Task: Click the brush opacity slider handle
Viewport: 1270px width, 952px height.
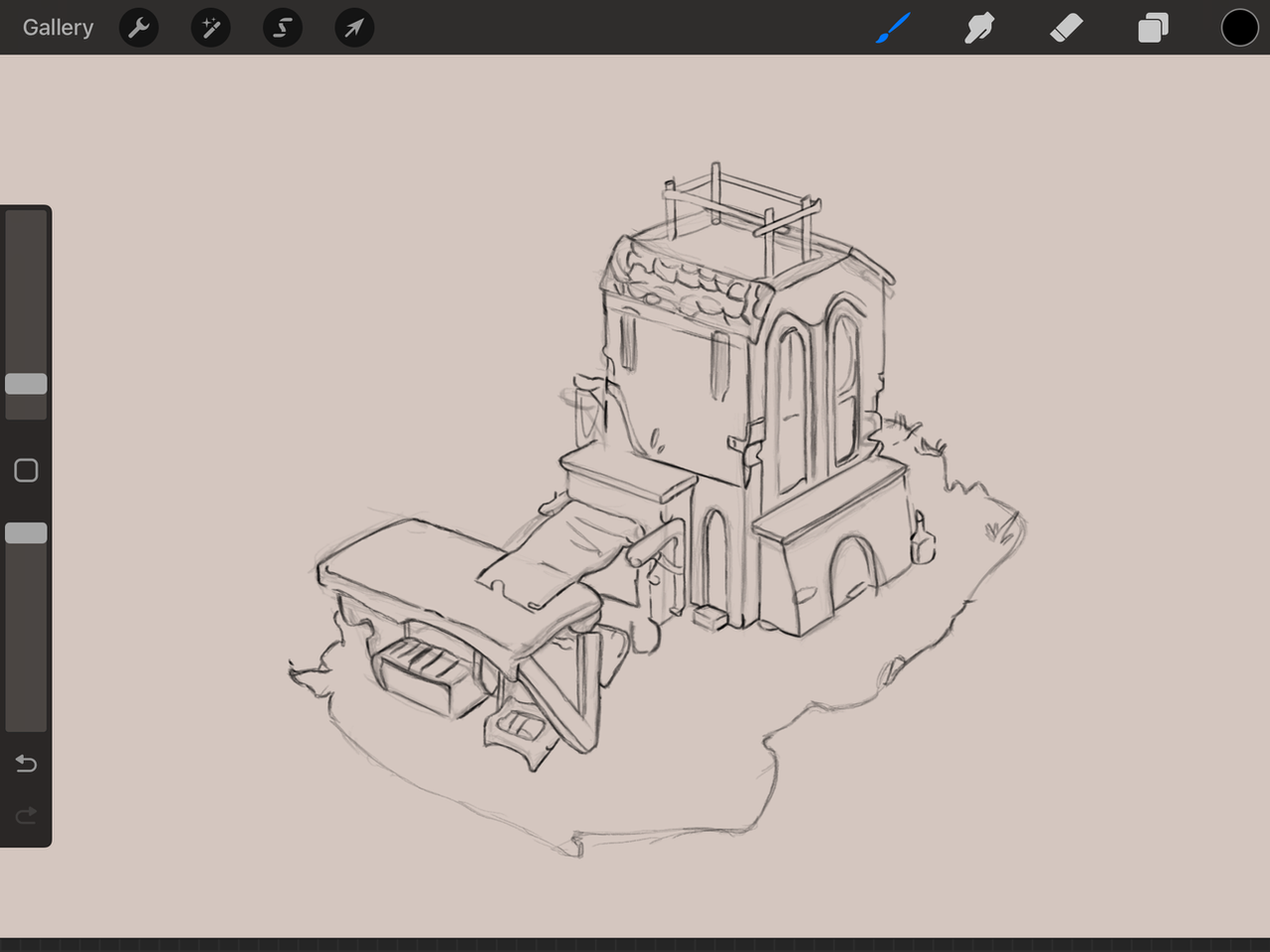Action: (x=26, y=534)
